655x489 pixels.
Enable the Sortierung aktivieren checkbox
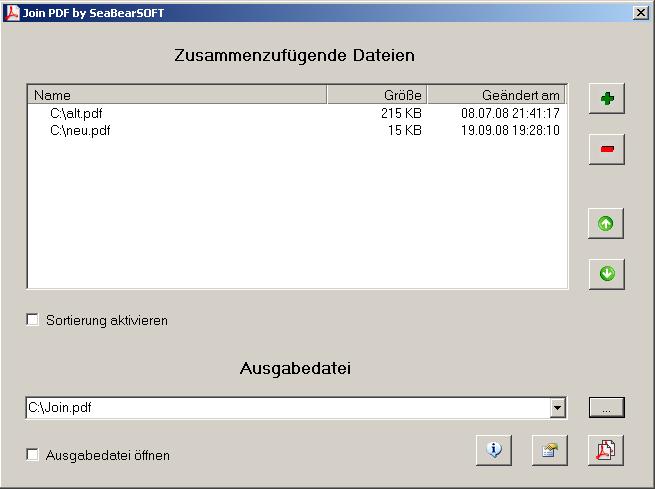33,320
